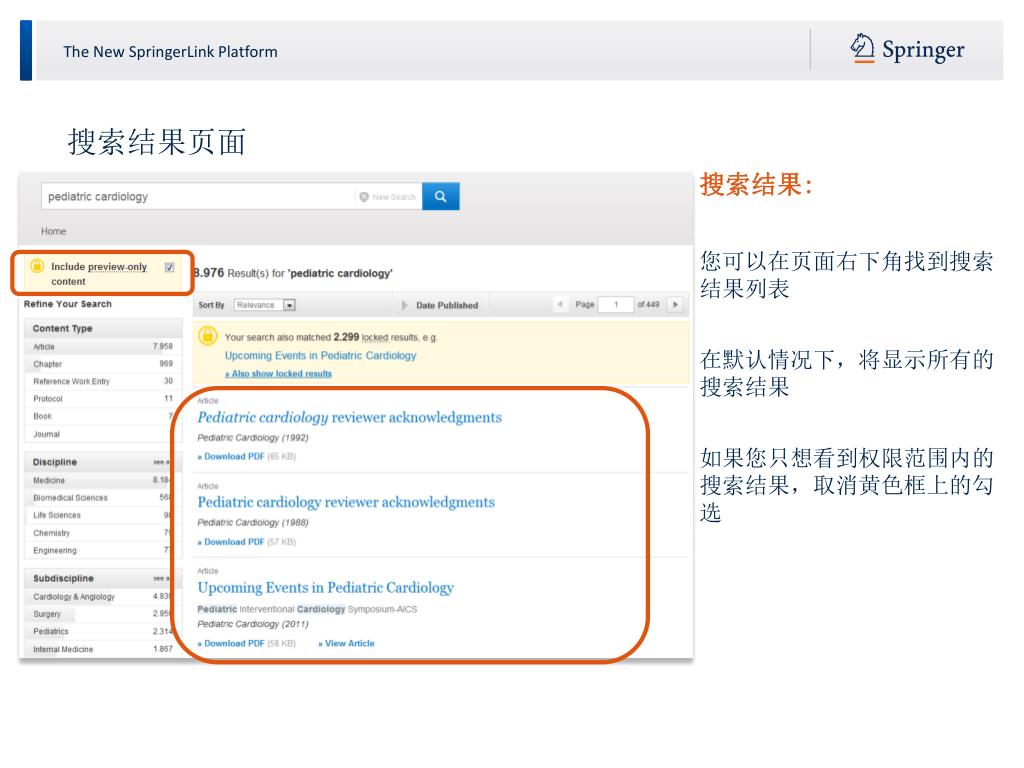This screenshot has height=768, width=1024.
Task: Click the blue magnifier search button
Action: 441,196
